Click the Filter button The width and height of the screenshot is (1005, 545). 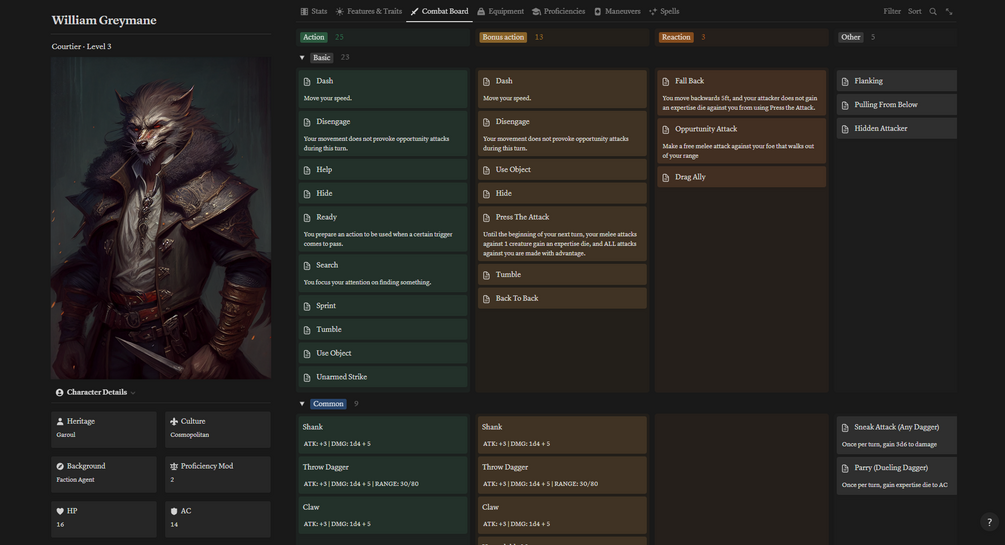pos(892,12)
